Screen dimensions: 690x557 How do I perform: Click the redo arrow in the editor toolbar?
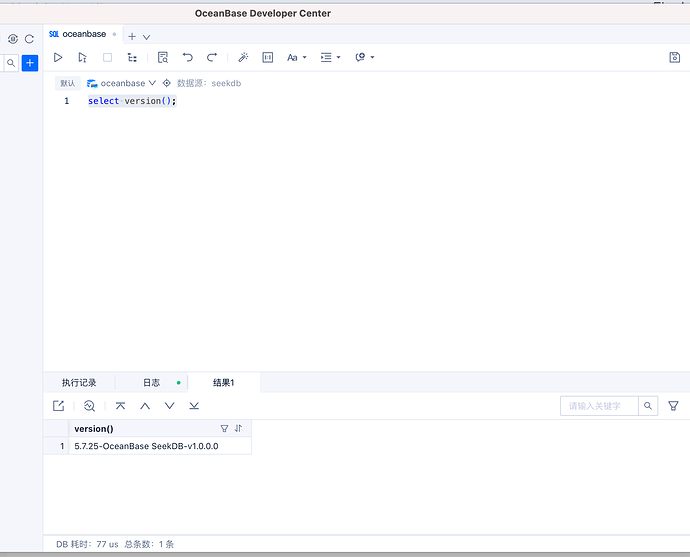[212, 58]
